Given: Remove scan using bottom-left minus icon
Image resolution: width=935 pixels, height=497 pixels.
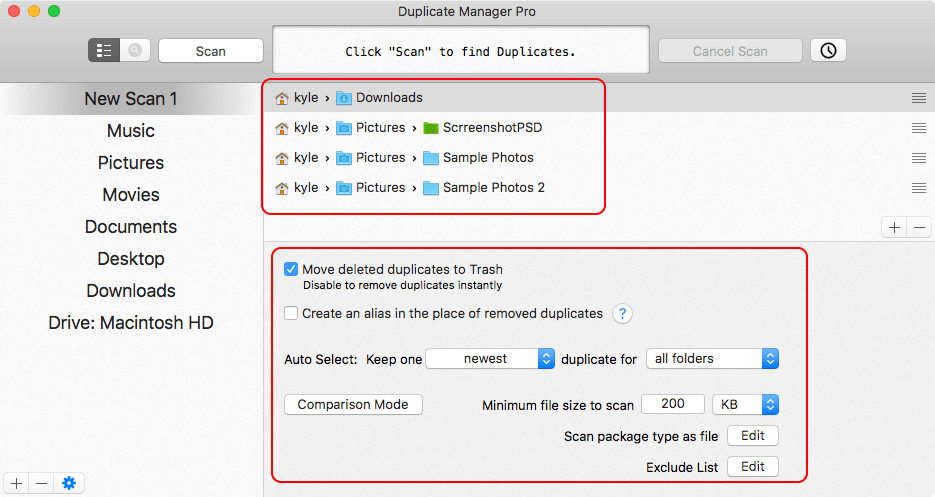Looking at the screenshot, I should pyautogui.click(x=42, y=483).
